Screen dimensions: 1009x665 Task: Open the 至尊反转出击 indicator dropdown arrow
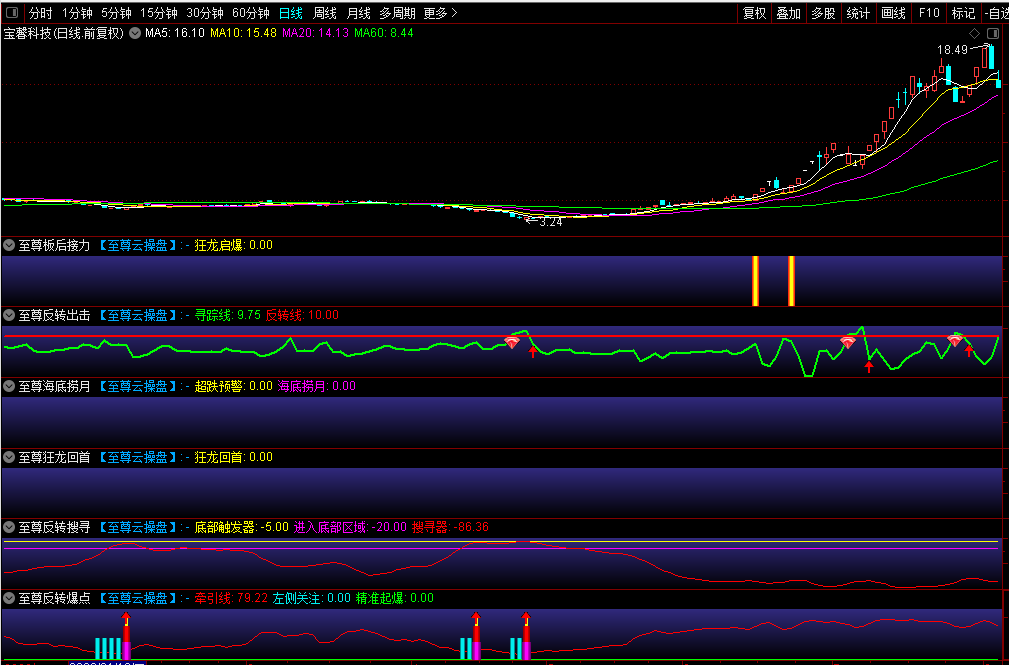[x=10, y=315]
